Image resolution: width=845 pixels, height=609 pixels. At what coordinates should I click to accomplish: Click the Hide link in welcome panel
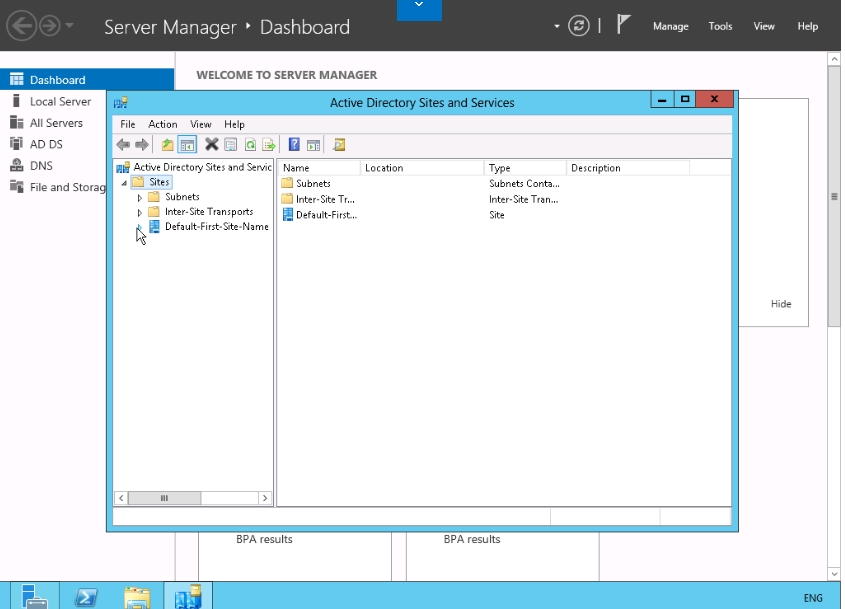coord(780,304)
